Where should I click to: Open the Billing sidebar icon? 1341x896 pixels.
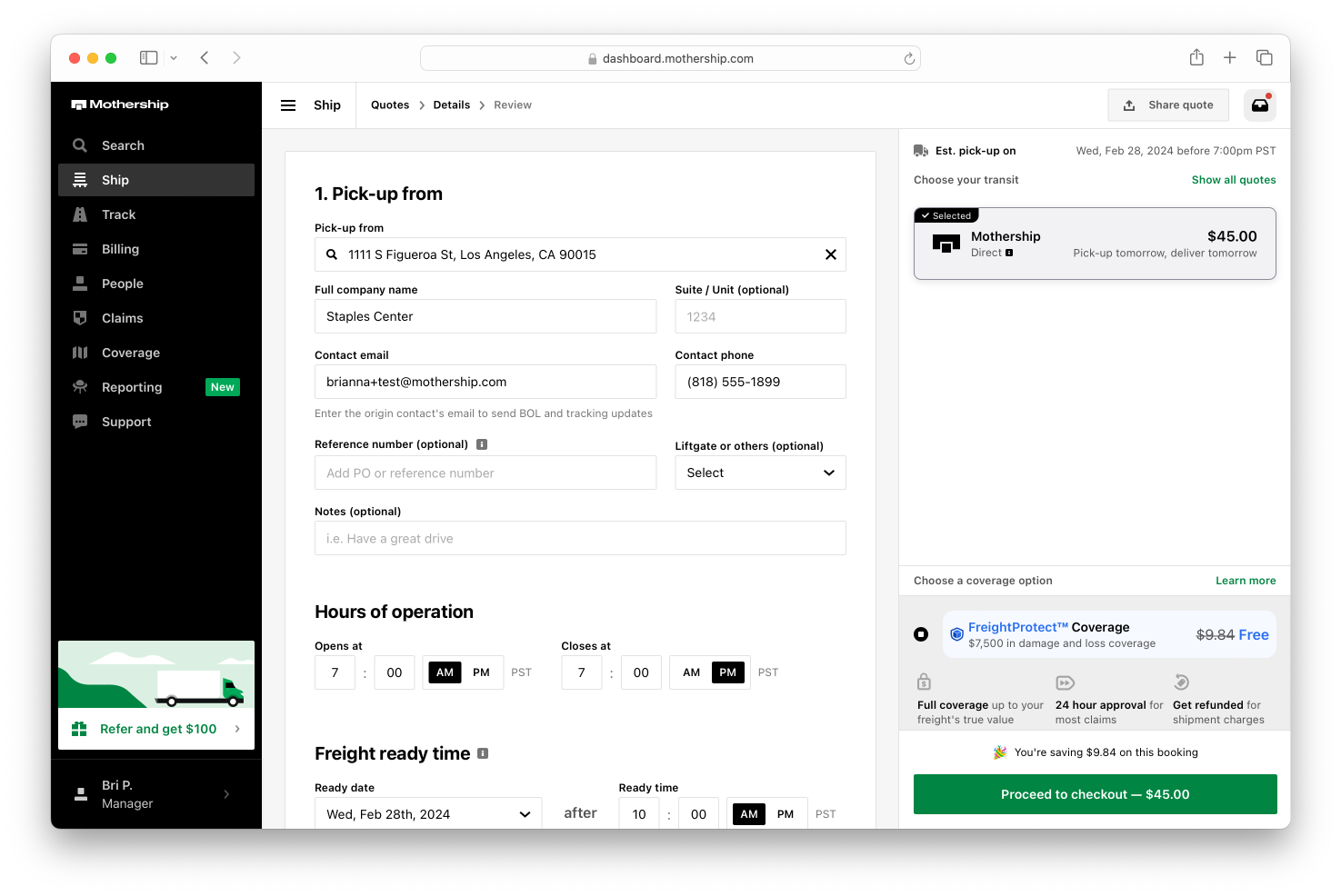click(80, 249)
